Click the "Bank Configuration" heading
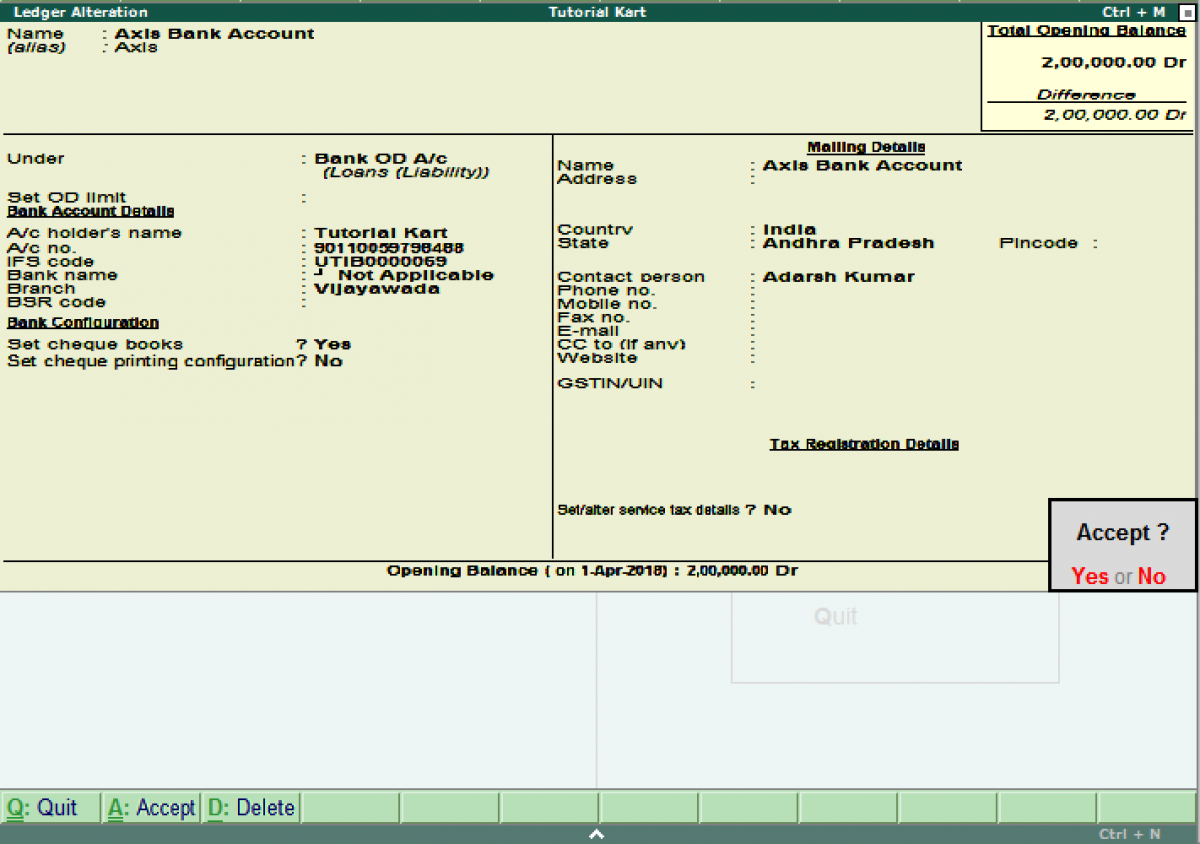Screen dimensions: 1200x844 [83, 322]
